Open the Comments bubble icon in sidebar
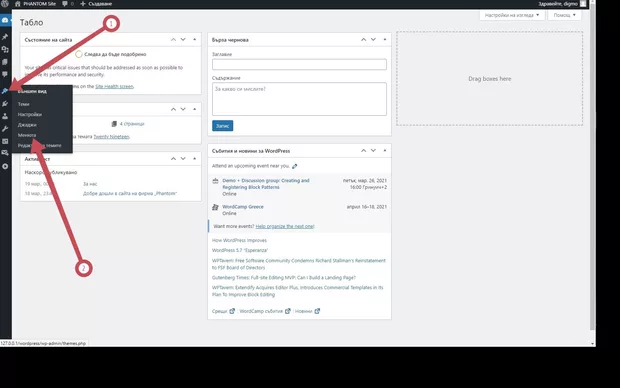Viewport: 620px width, 388px height. point(5,74)
